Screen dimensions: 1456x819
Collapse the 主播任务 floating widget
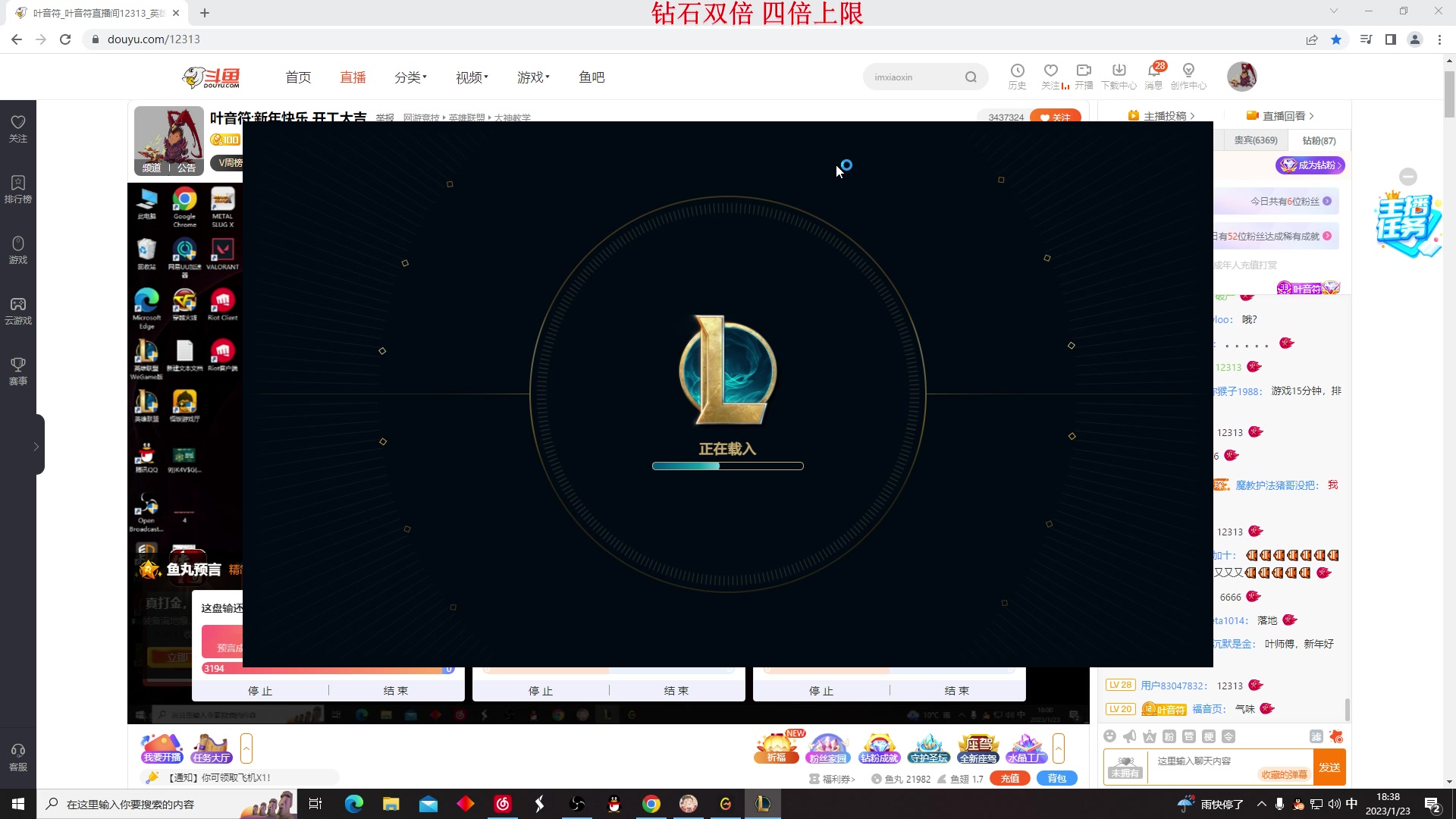(x=1408, y=177)
